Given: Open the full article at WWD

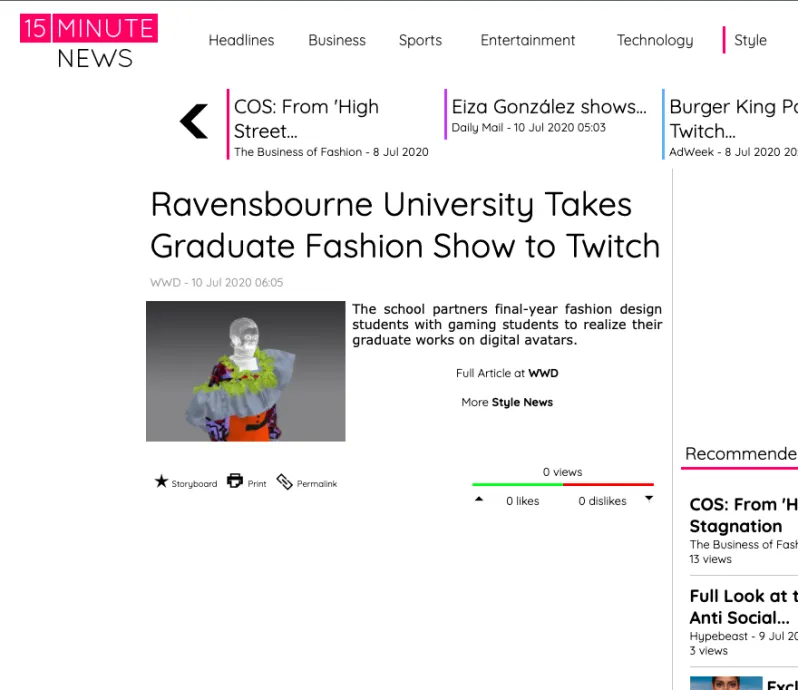Looking at the screenshot, I should (543, 373).
